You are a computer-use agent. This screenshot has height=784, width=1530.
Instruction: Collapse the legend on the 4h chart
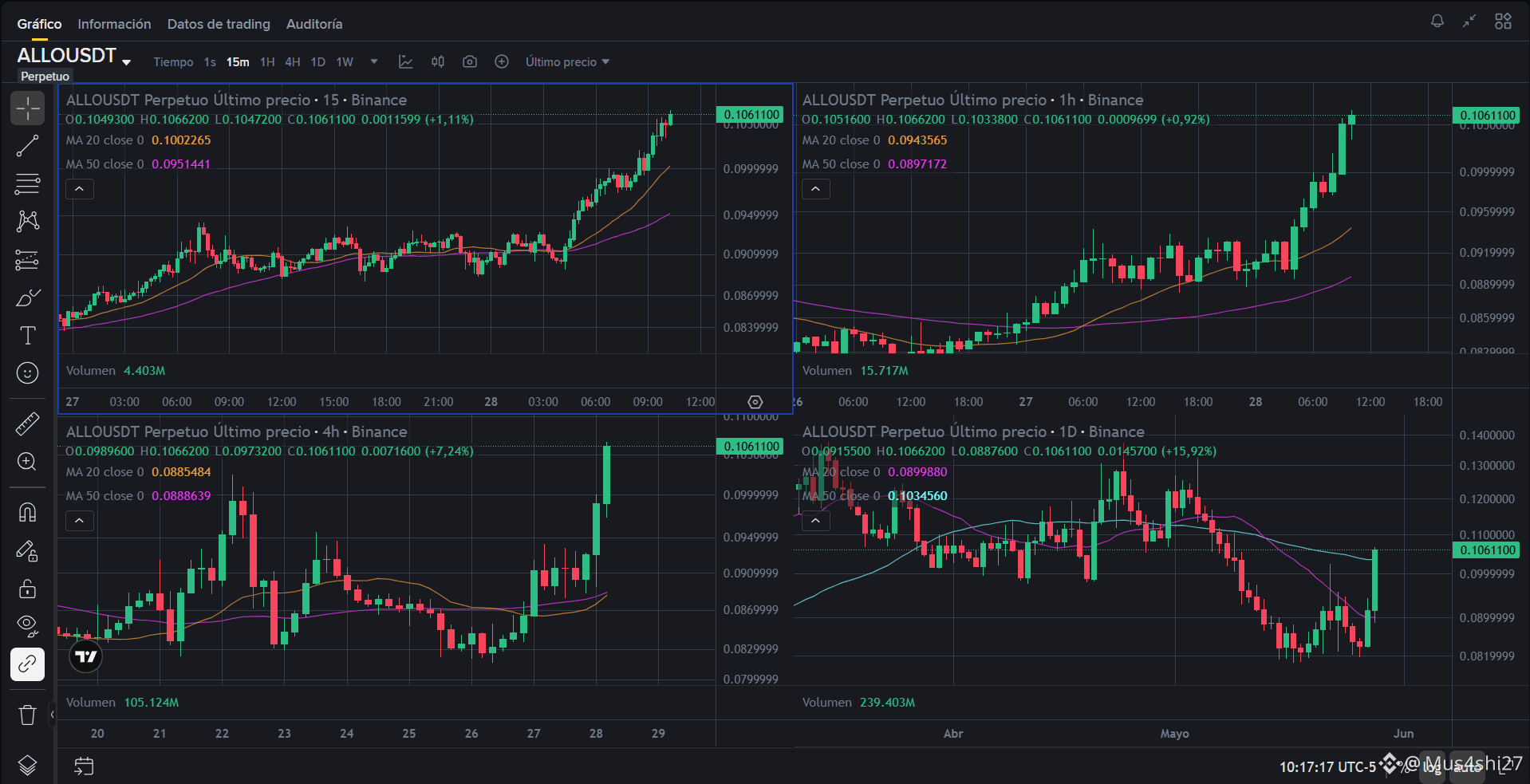79,521
